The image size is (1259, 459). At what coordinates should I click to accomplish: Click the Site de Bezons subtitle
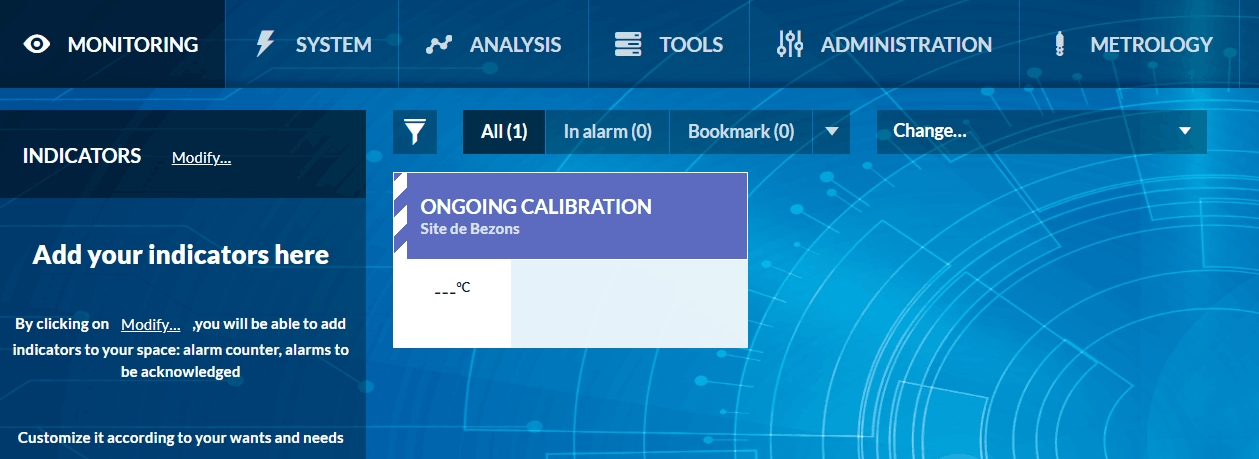[470, 229]
